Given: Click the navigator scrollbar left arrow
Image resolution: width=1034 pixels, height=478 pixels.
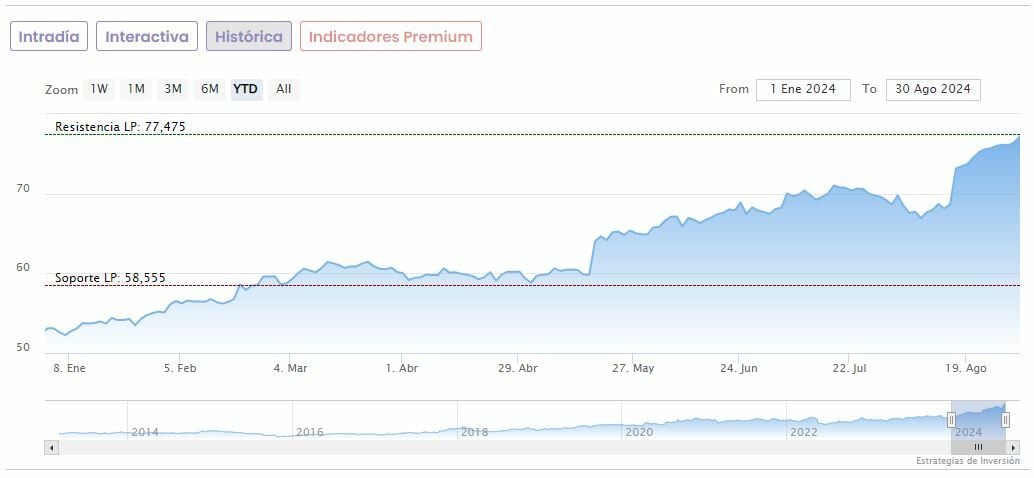Looking at the screenshot, I should (x=51, y=447).
